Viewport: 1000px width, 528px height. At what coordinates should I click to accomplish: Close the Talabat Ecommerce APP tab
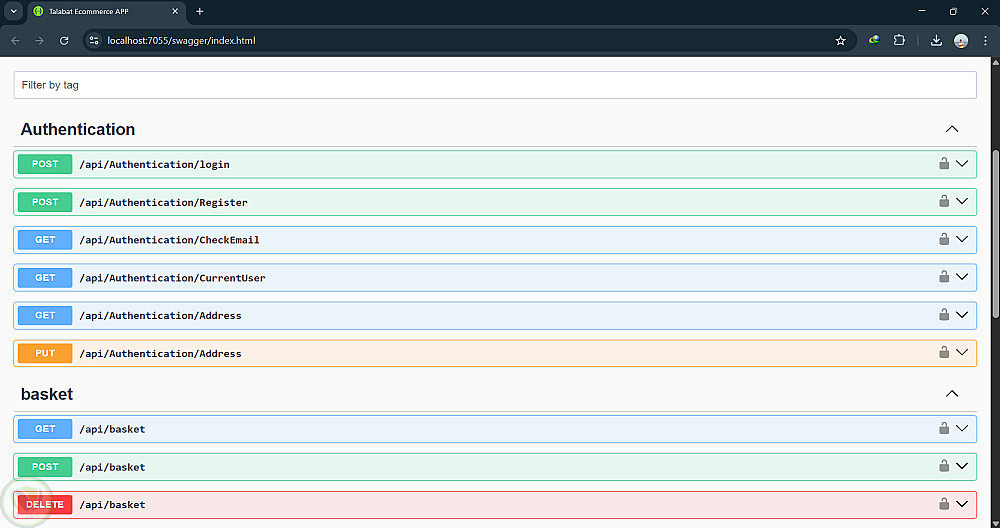click(x=175, y=11)
